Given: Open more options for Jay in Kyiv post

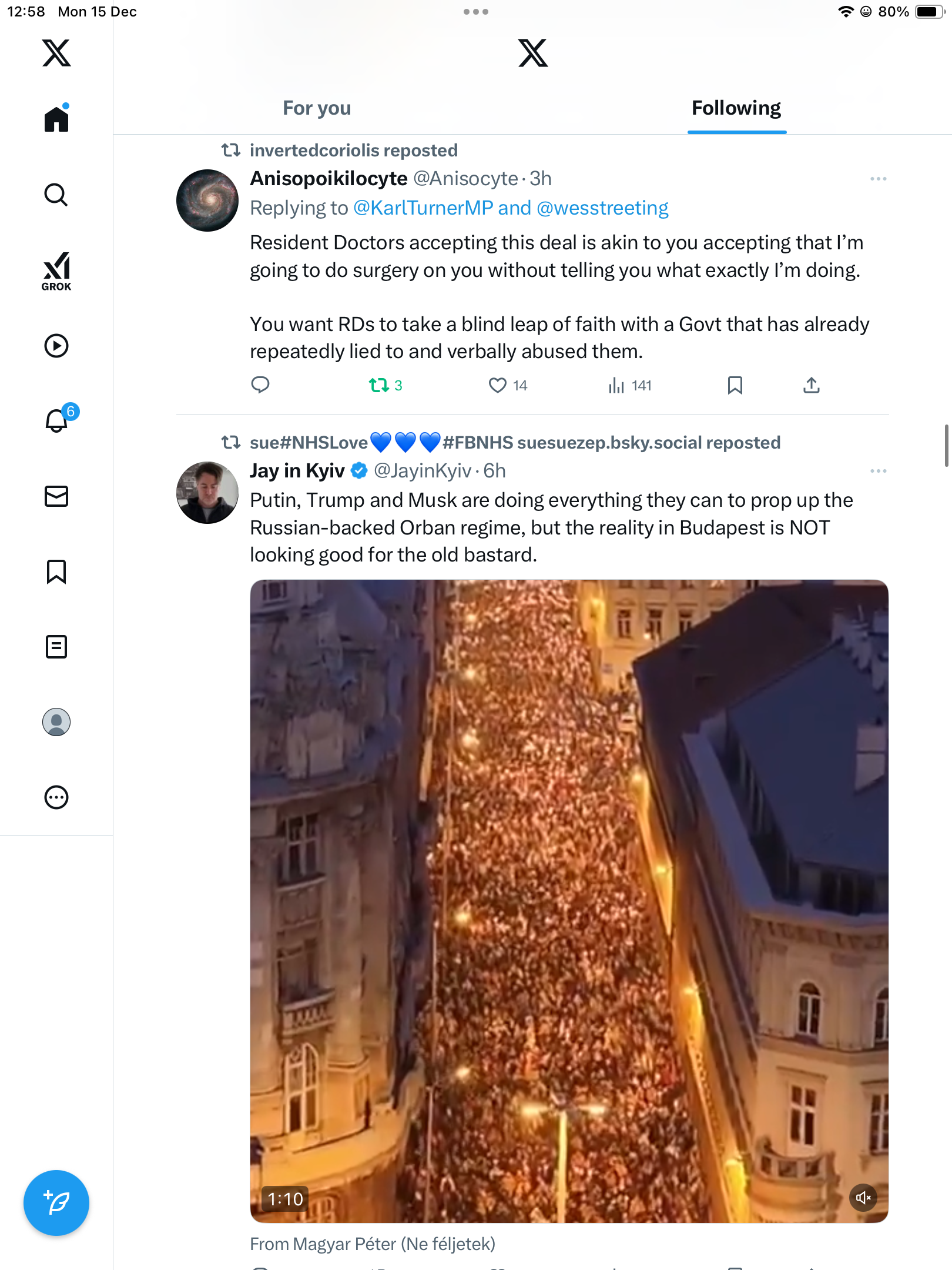Looking at the screenshot, I should click(x=878, y=471).
